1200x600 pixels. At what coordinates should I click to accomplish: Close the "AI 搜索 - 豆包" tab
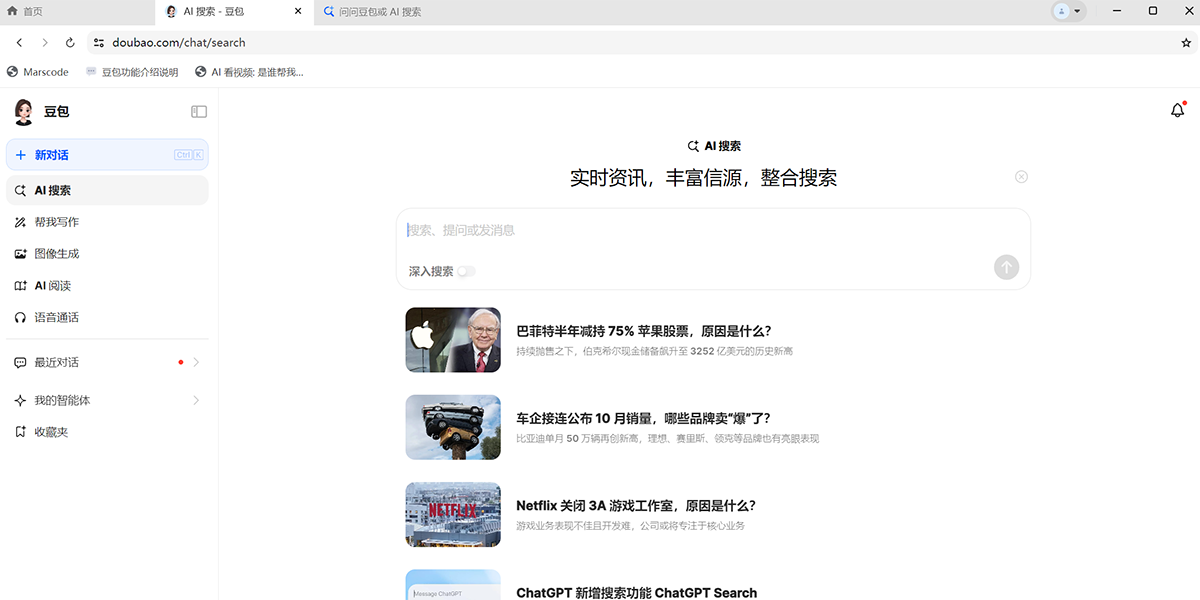coord(298,12)
